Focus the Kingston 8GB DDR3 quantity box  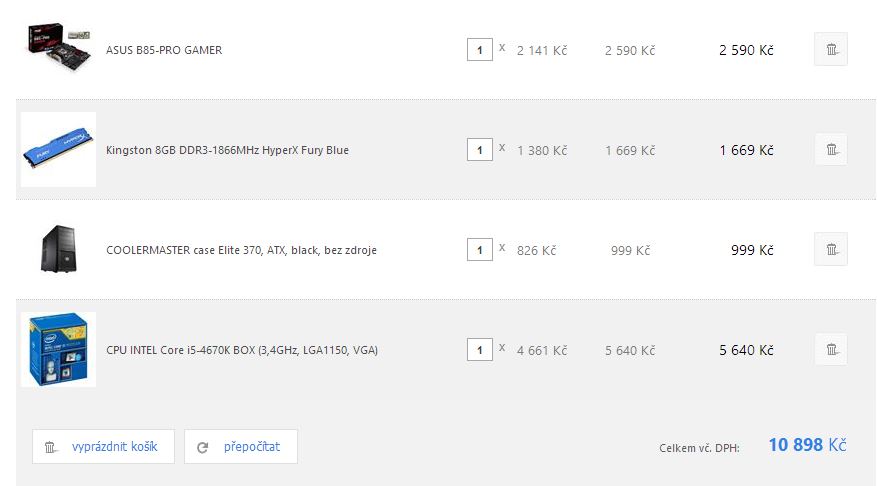coord(479,150)
